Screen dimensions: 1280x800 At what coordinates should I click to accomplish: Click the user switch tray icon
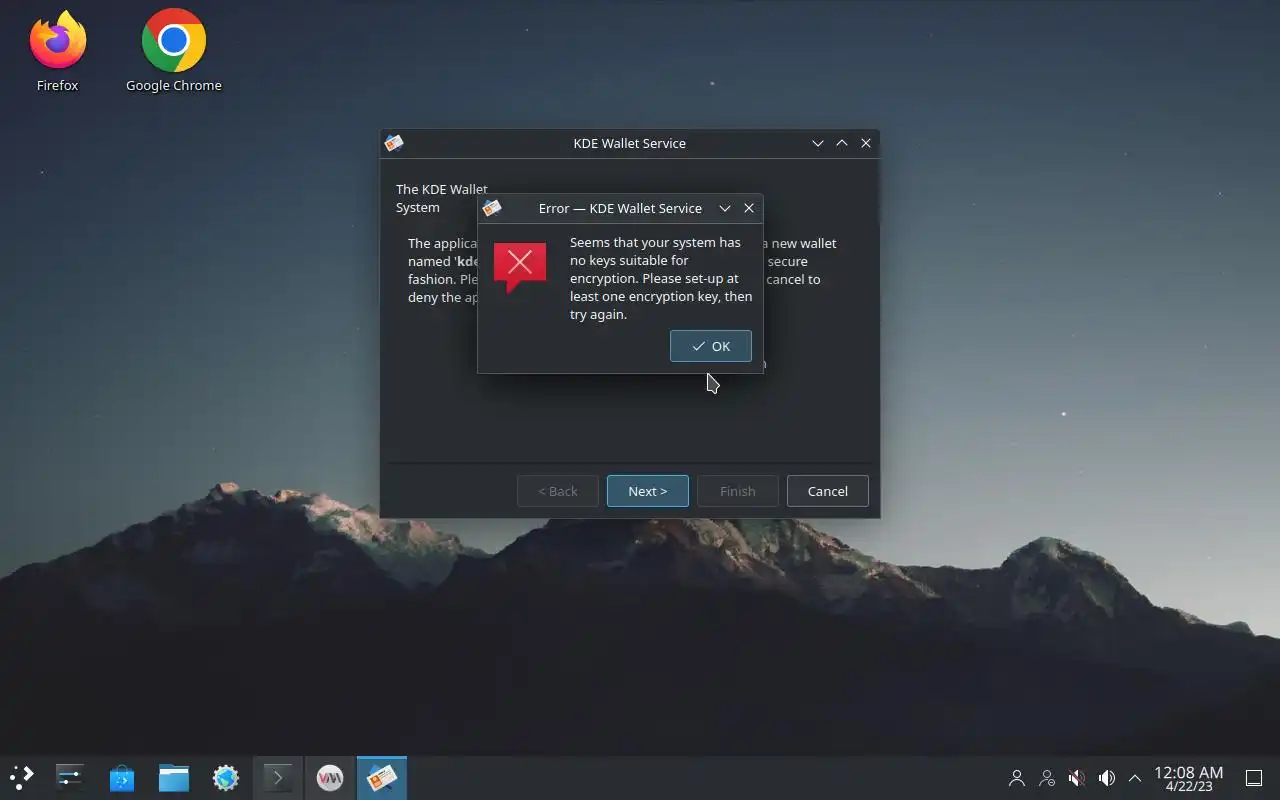coord(1047,778)
